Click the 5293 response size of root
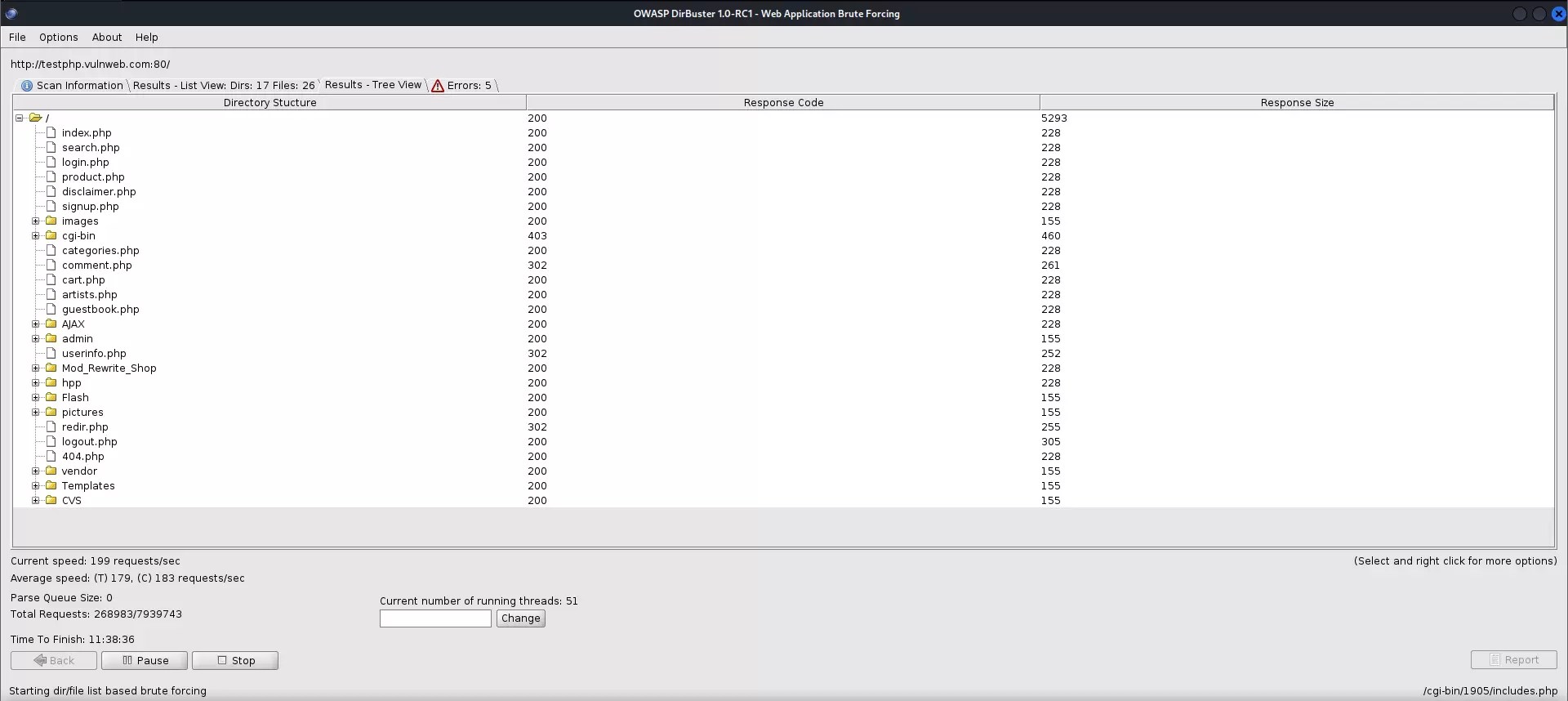This screenshot has width=1568, height=701. tap(1054, 118)
